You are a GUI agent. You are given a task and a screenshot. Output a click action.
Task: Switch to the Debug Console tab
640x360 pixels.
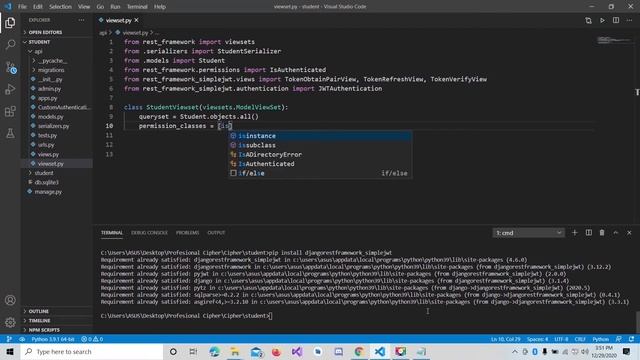[x=149, y=233]
